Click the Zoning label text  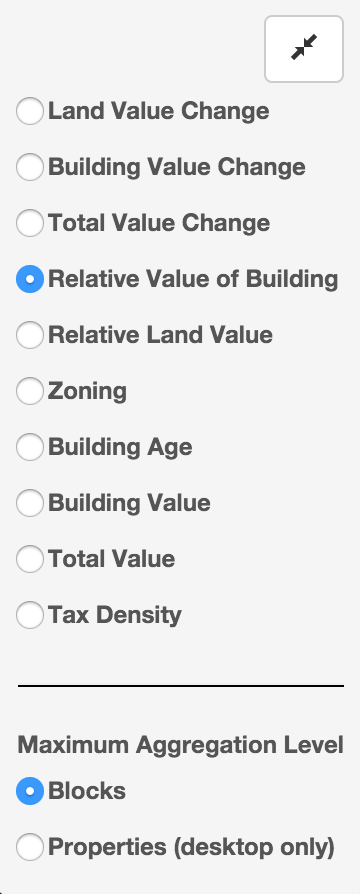coord(87,392)
